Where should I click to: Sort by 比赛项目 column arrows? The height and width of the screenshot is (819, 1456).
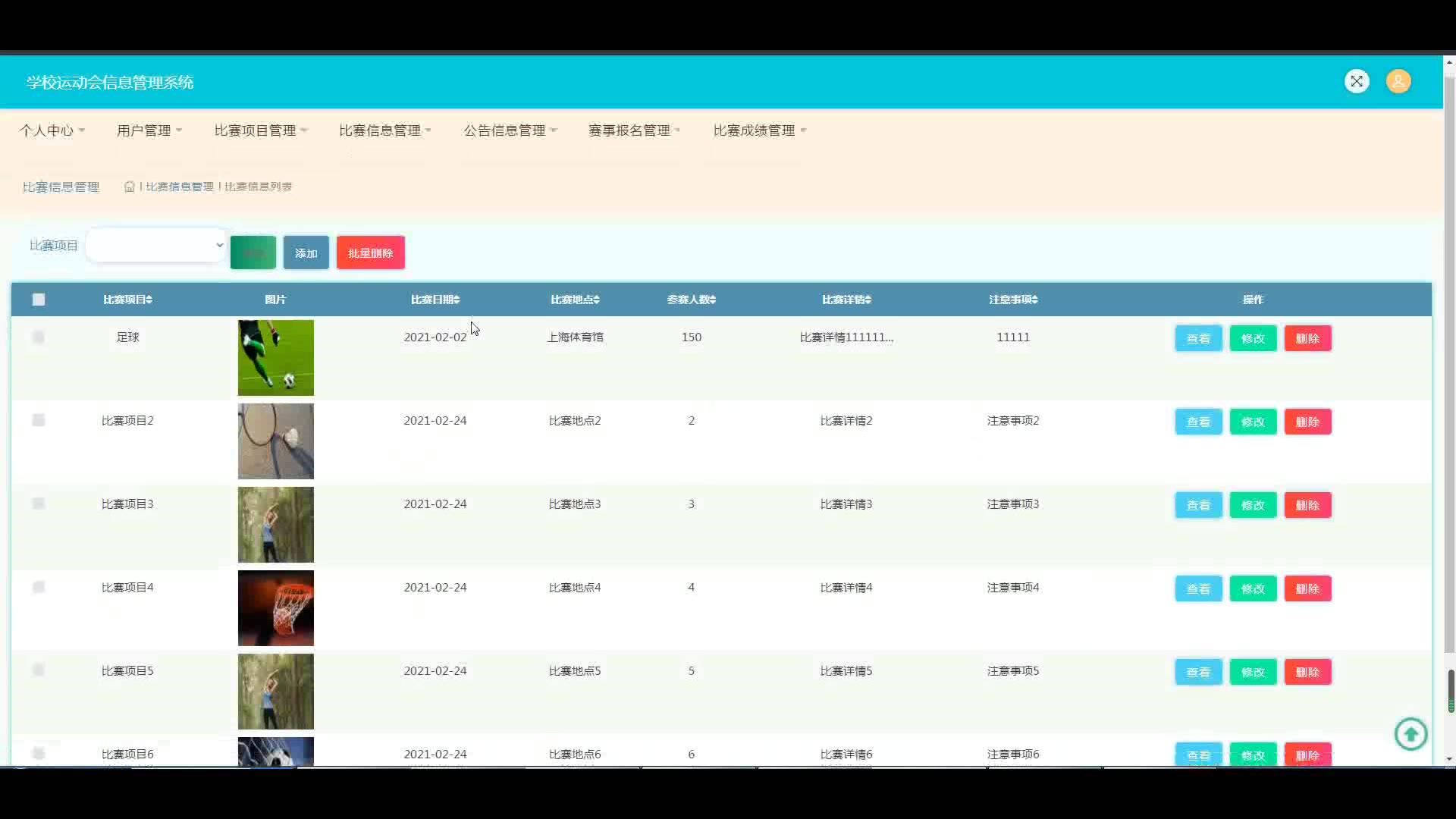point(149,300)
